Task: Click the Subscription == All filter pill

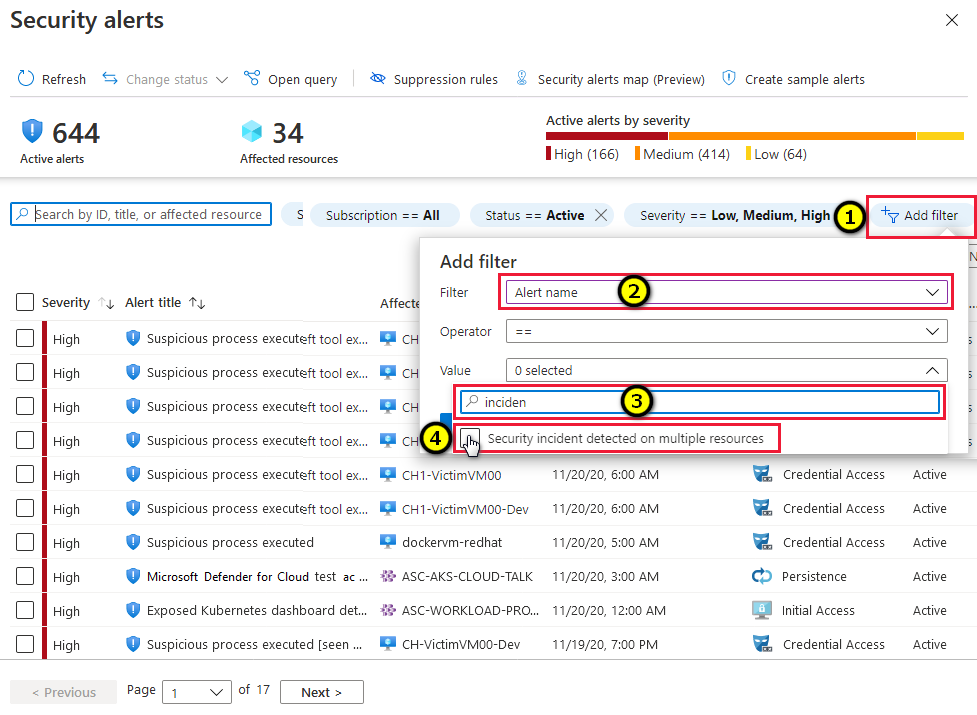Action: click(384, 215)
